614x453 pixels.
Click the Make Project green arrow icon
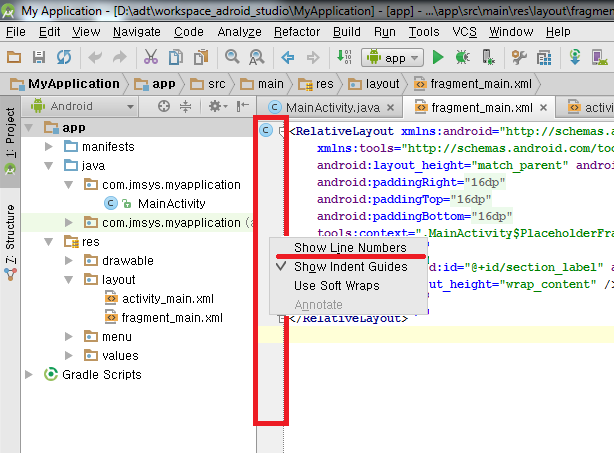click(x=344, y=57)
